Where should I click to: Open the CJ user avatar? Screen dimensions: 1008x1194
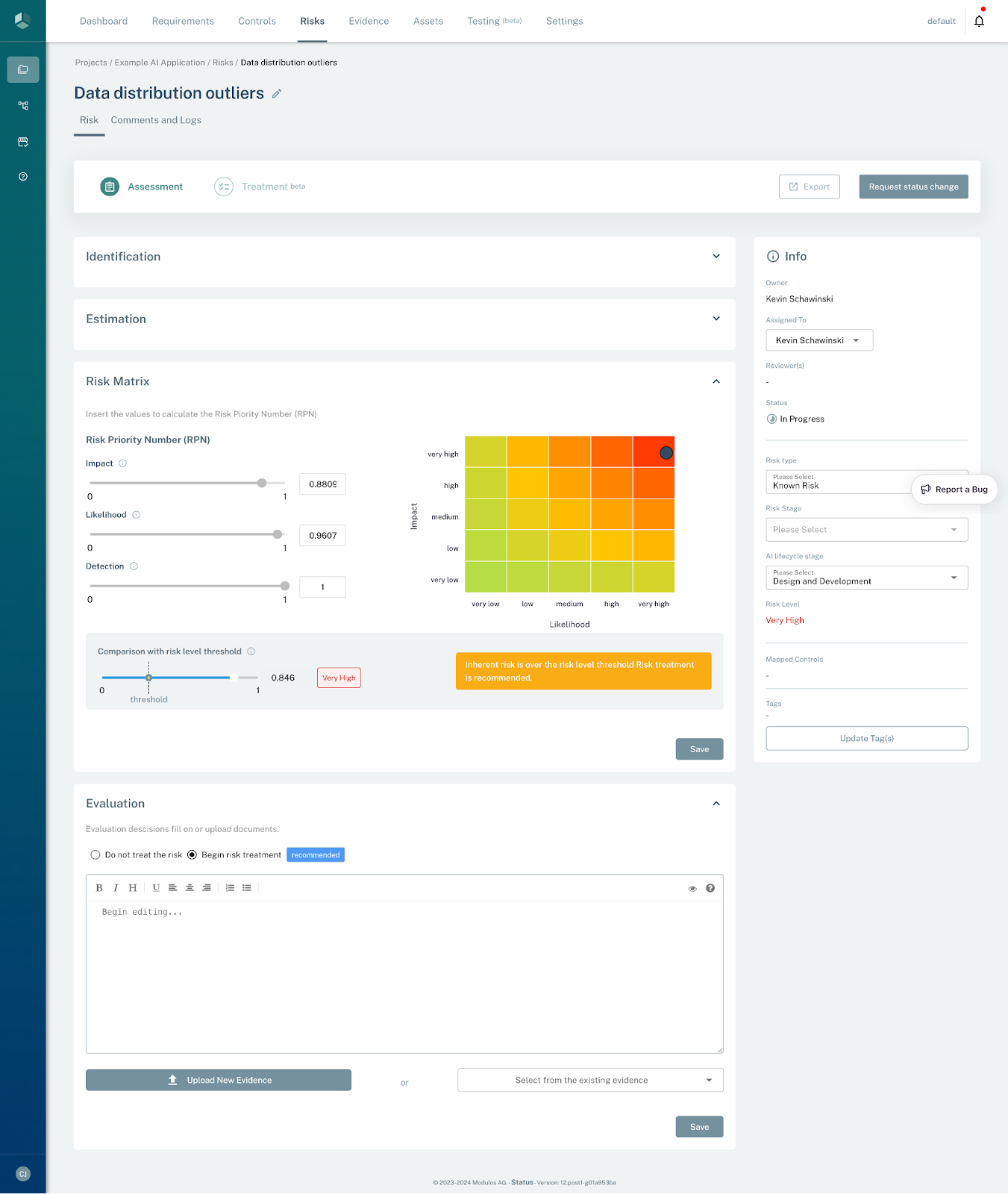[x=23, y=1174]
